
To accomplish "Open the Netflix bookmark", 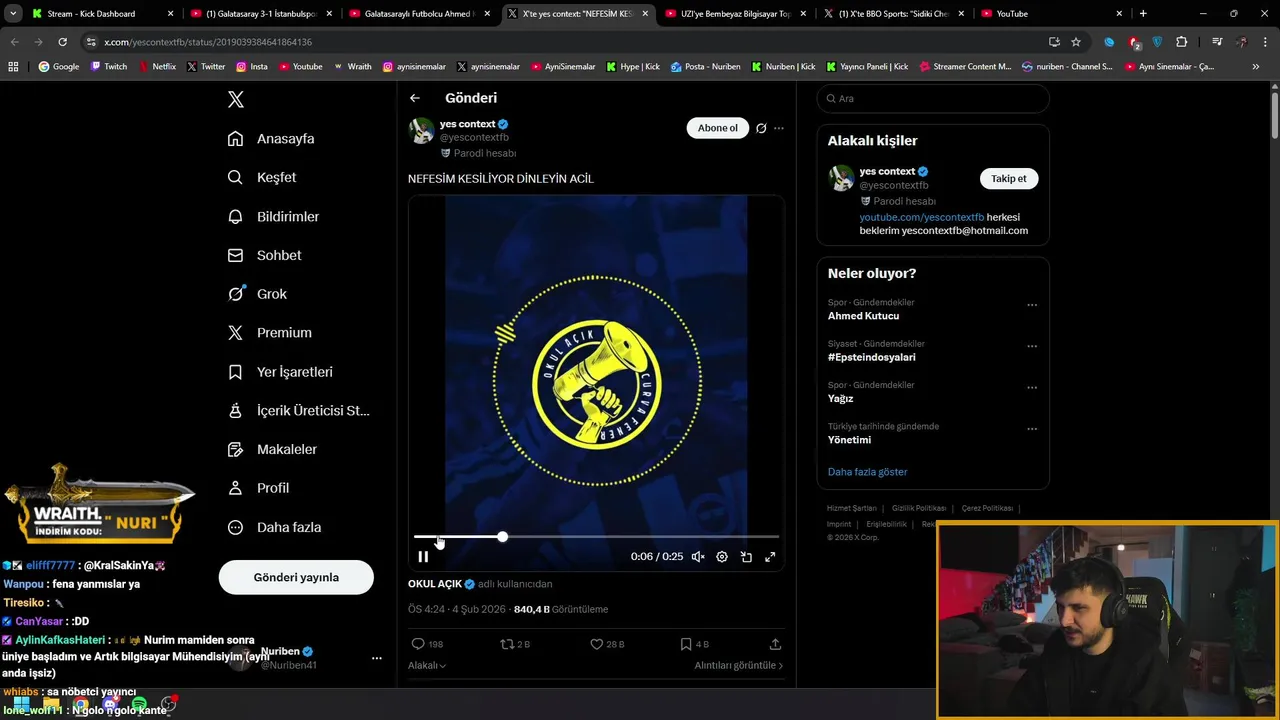I will click(157, 66).
